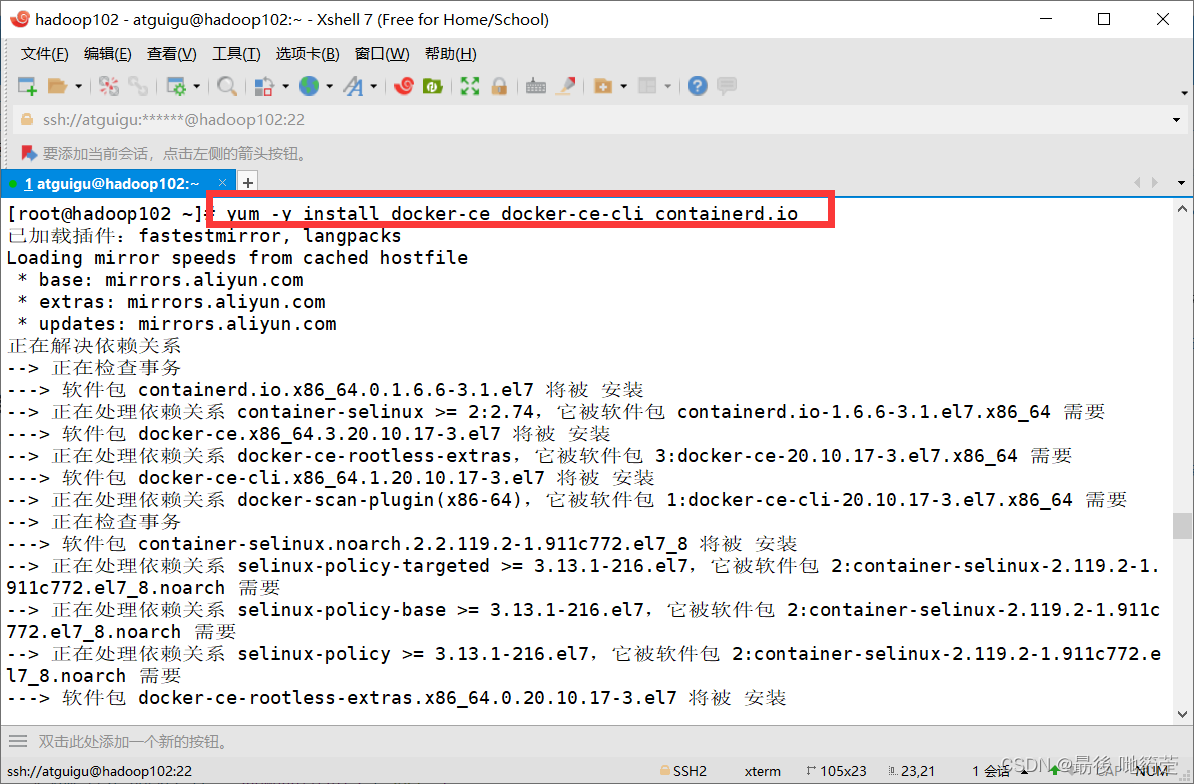Open the 窗口(W) menu

pos(382,54)
